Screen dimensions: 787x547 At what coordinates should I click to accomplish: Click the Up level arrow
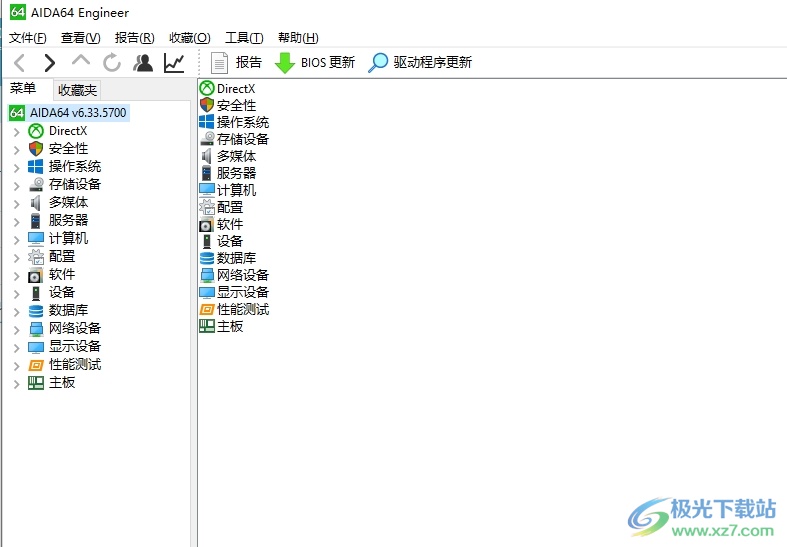pos(81,61)
